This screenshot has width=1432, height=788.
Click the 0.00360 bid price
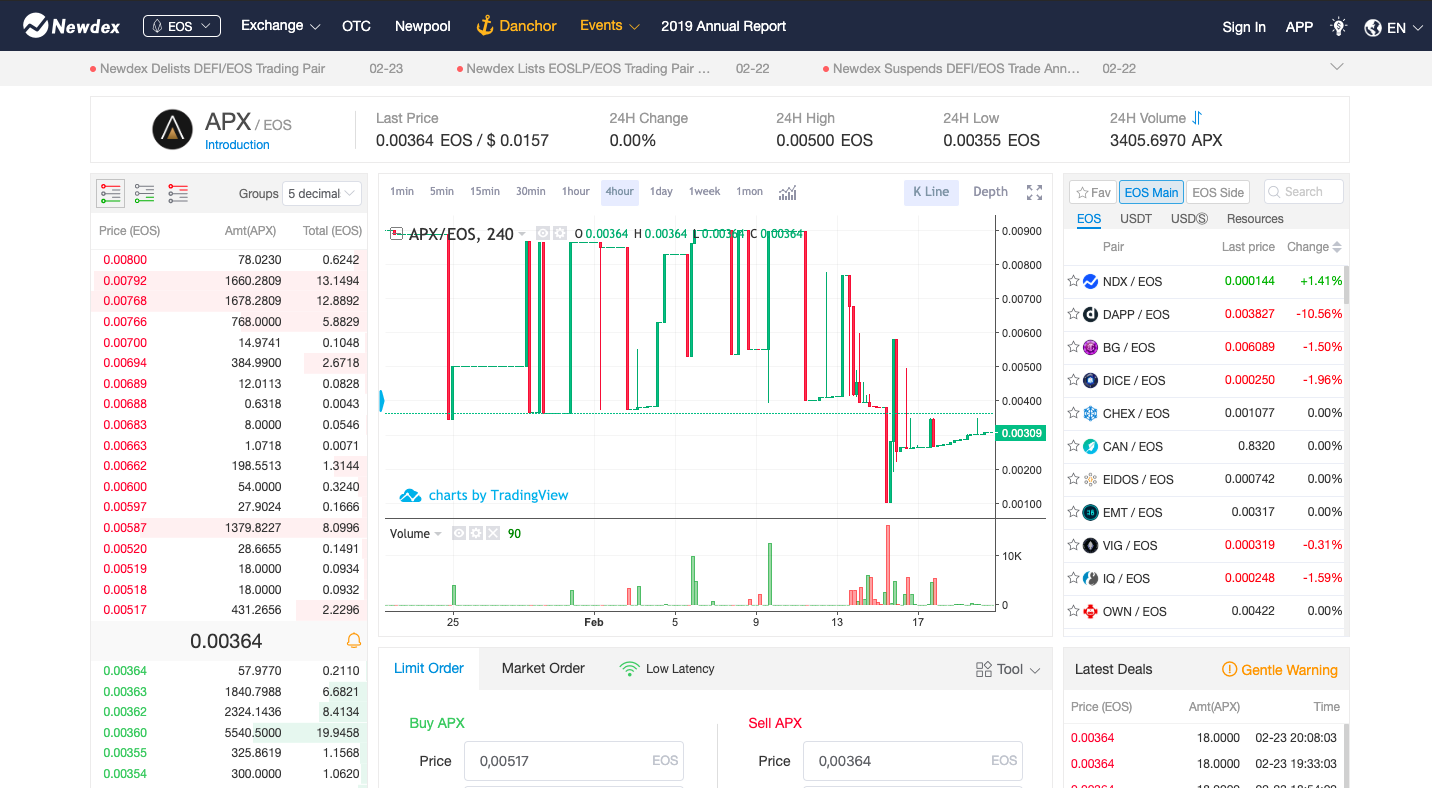coord(125,733)
